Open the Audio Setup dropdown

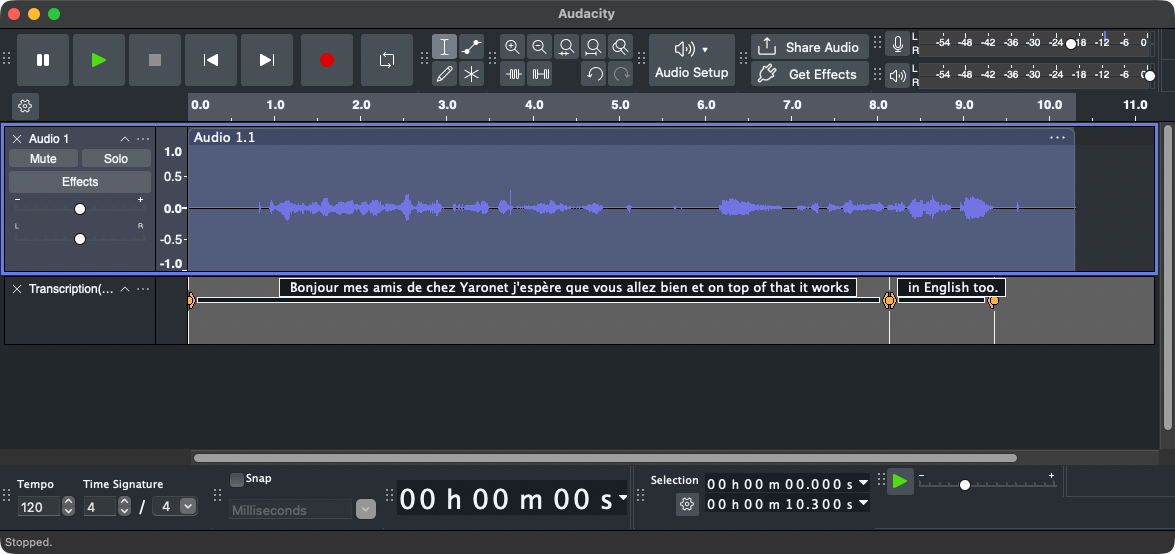click(x=692, y=60)
